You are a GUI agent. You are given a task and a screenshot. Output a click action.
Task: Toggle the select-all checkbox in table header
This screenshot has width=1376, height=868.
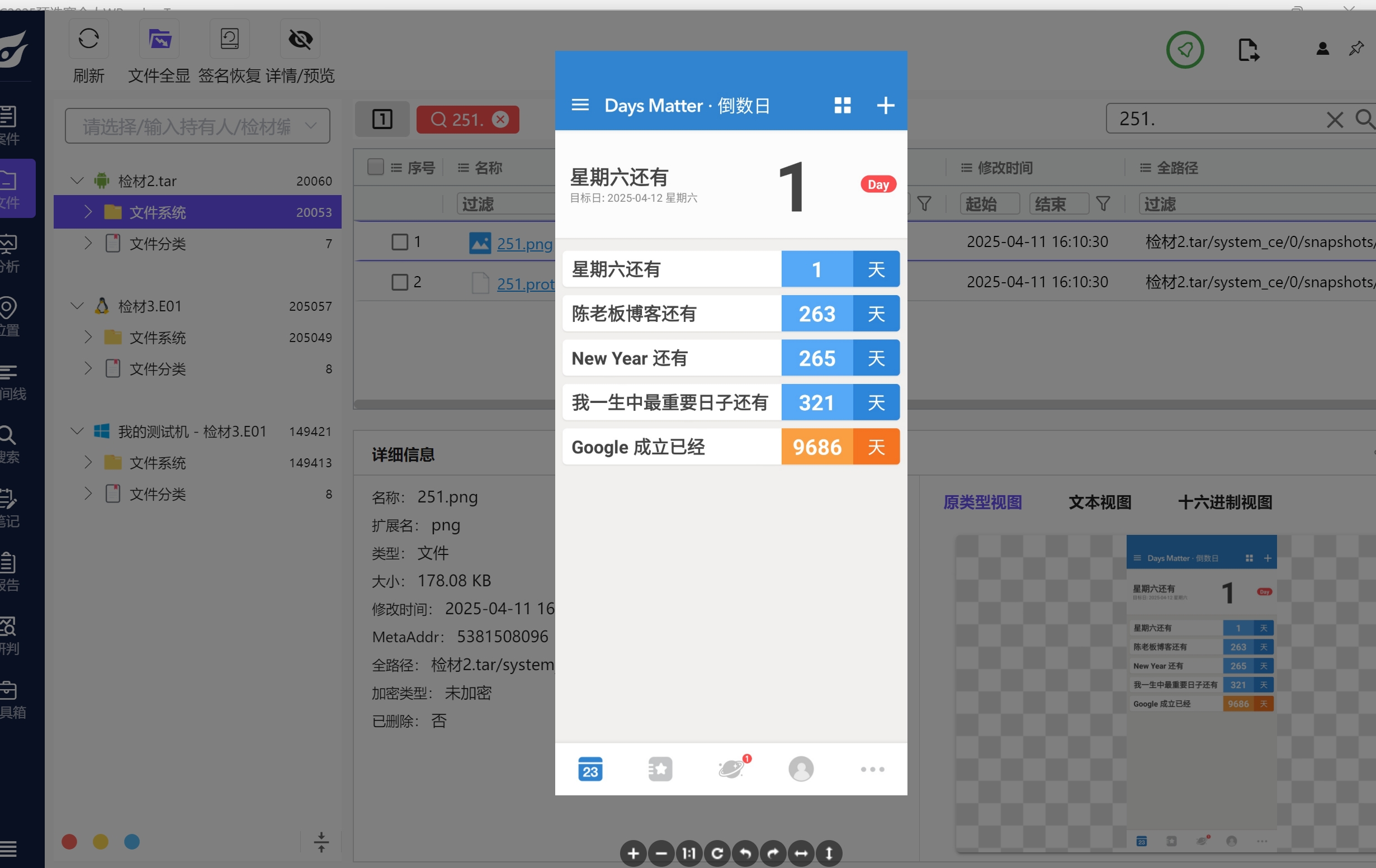pyautogui.click(x=375, y=167)
